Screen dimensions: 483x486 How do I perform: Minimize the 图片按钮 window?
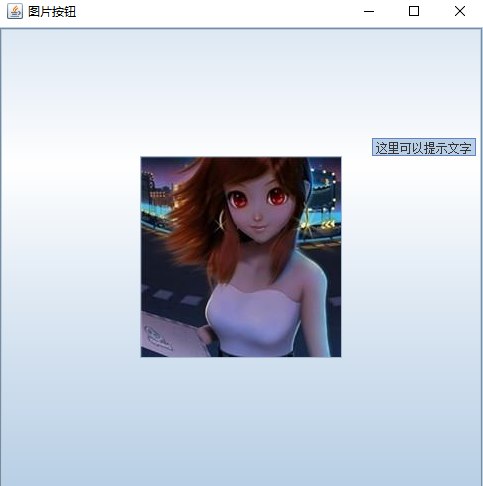[x=369, y=11]
